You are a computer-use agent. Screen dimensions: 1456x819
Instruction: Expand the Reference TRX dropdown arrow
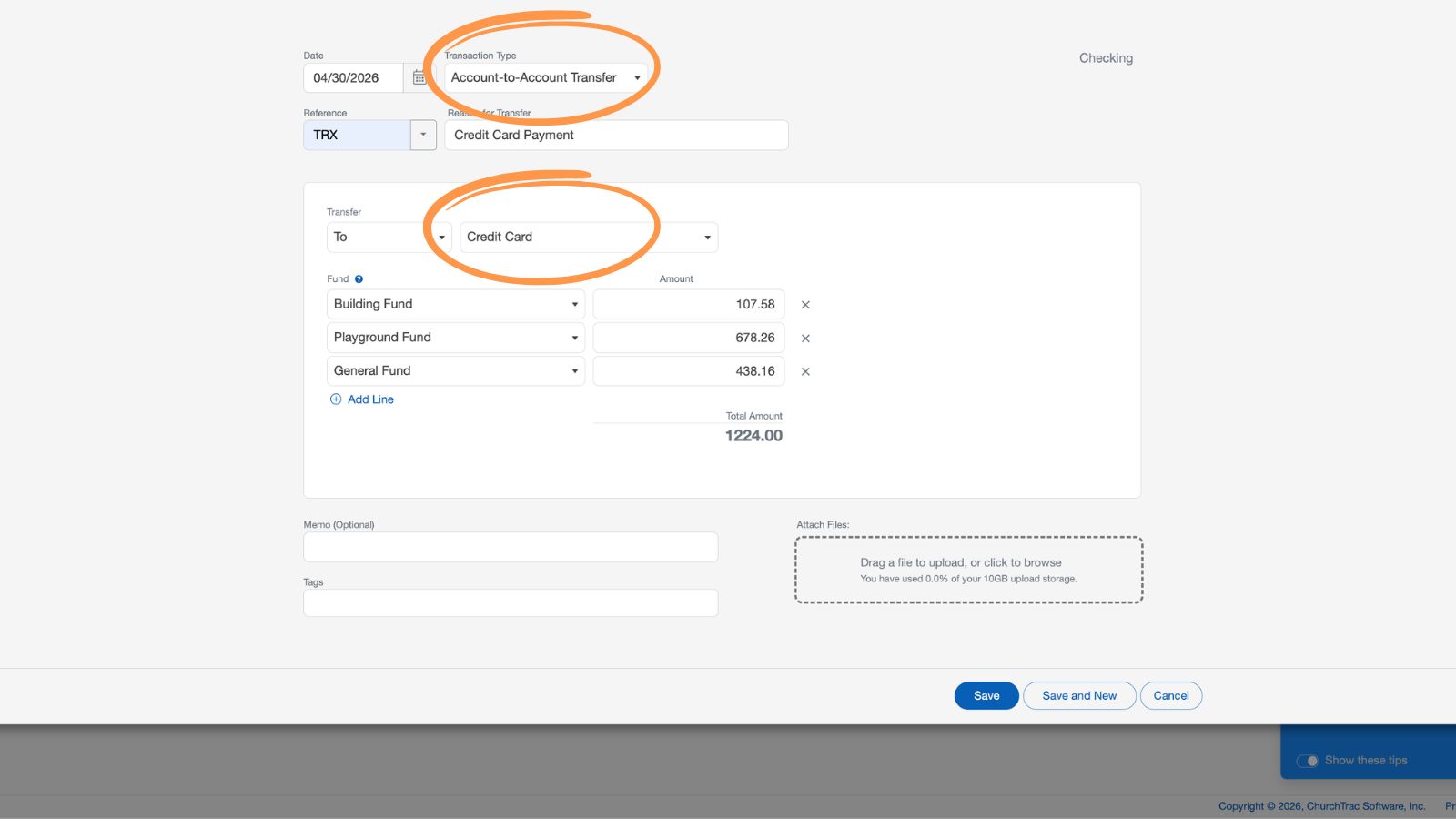coord(423,135)
